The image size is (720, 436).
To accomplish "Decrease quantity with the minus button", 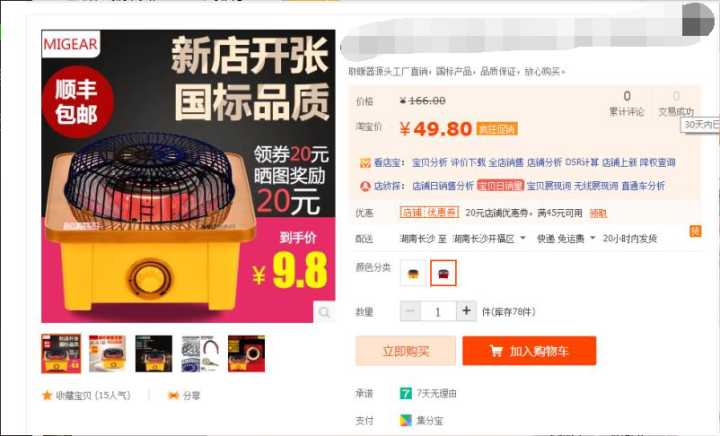I will (x=410, y=311).
